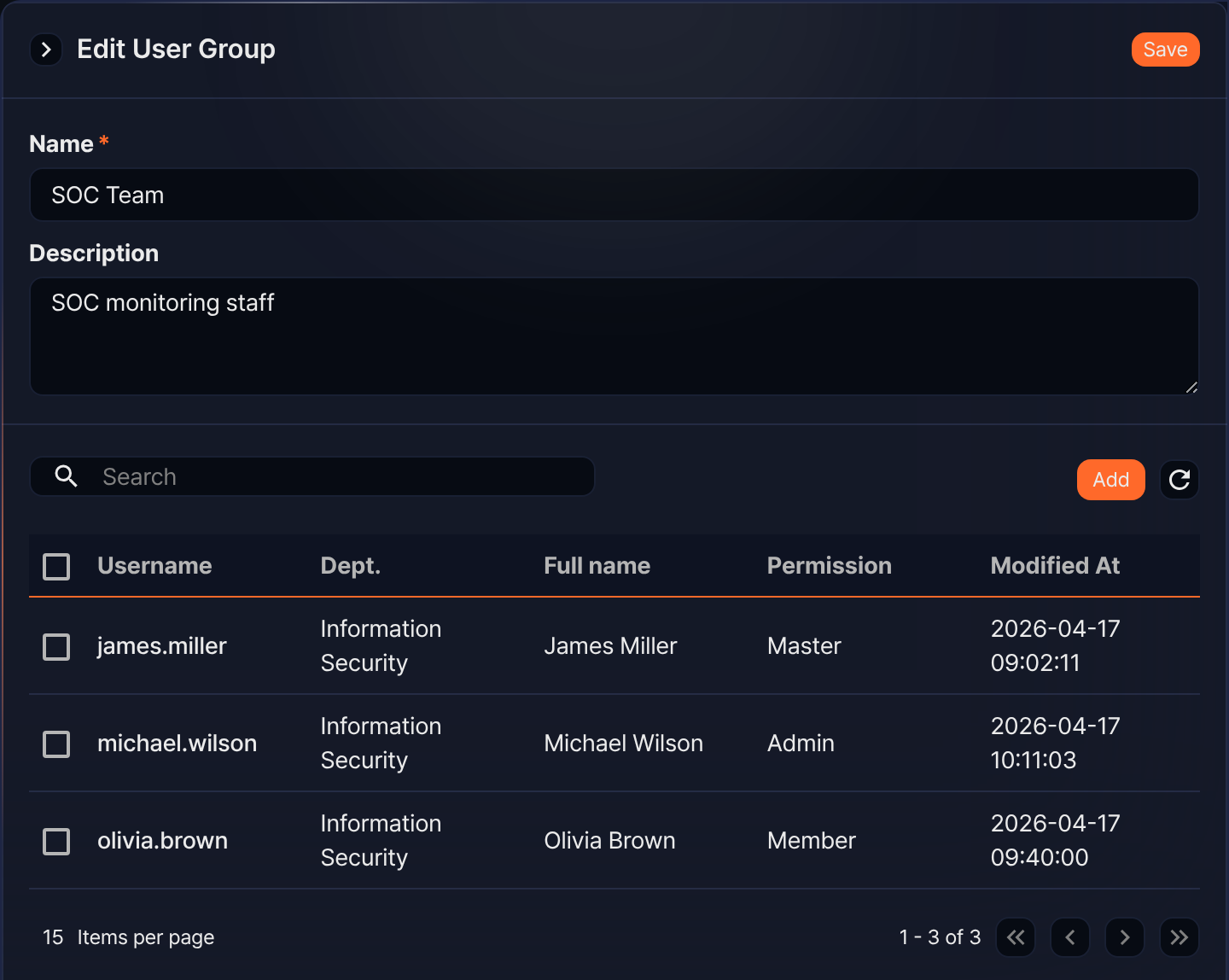Click the Dept. column header
This screenshot has width=1229, height=980.
351,565
